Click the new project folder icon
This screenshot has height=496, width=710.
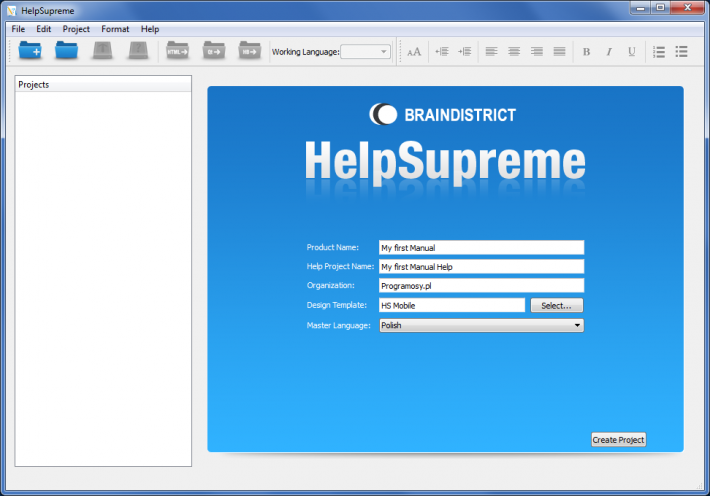[x=30, y=50]
